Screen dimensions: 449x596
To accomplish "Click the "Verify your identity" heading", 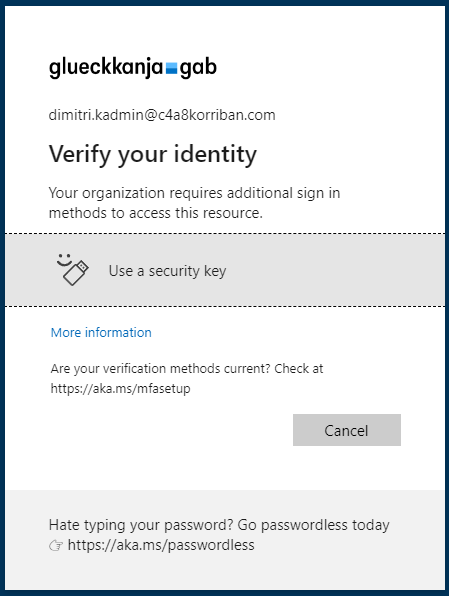I will tap(153, 154).
